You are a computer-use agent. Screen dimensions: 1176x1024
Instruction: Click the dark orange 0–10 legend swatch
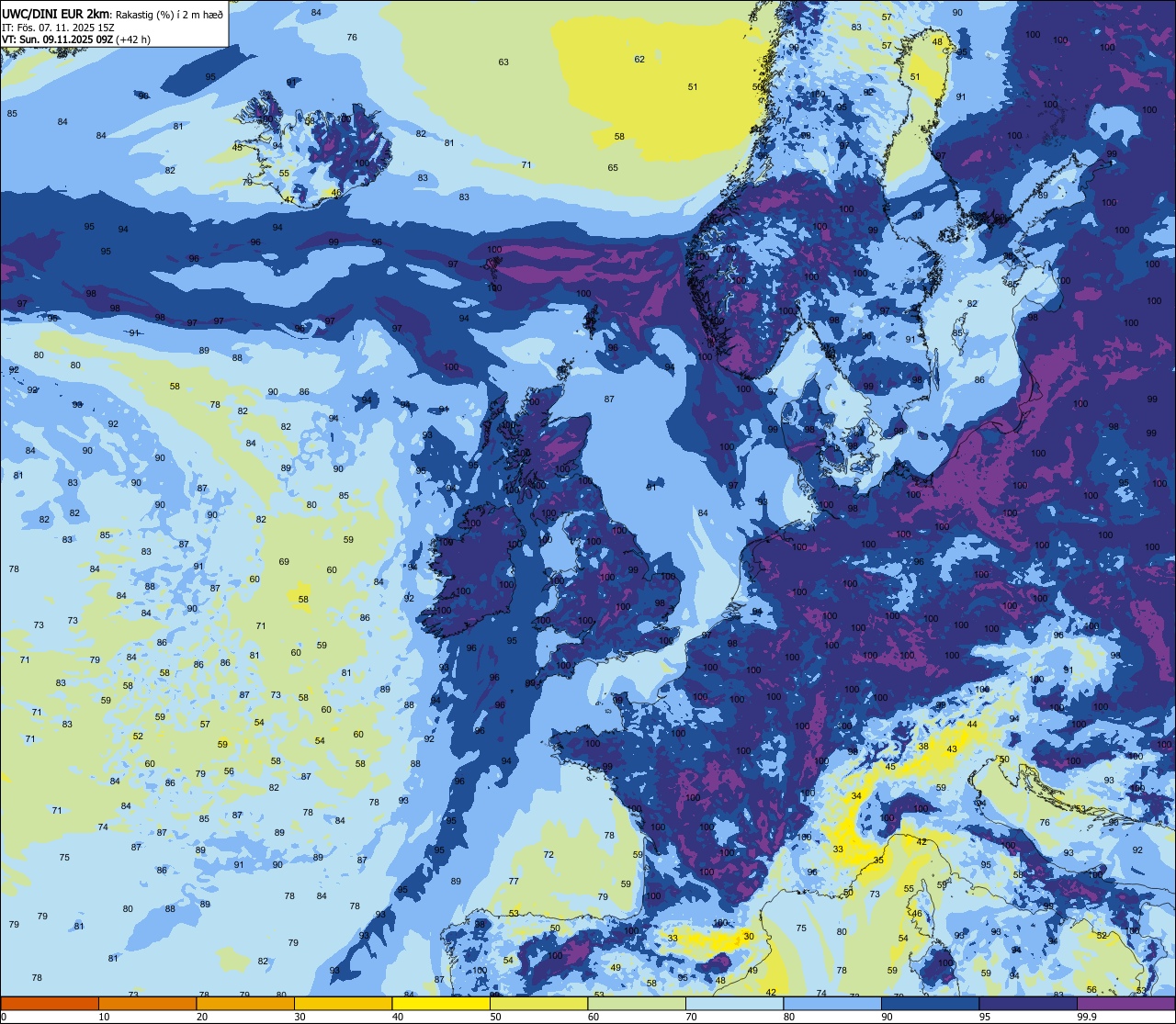[50, 1003]
